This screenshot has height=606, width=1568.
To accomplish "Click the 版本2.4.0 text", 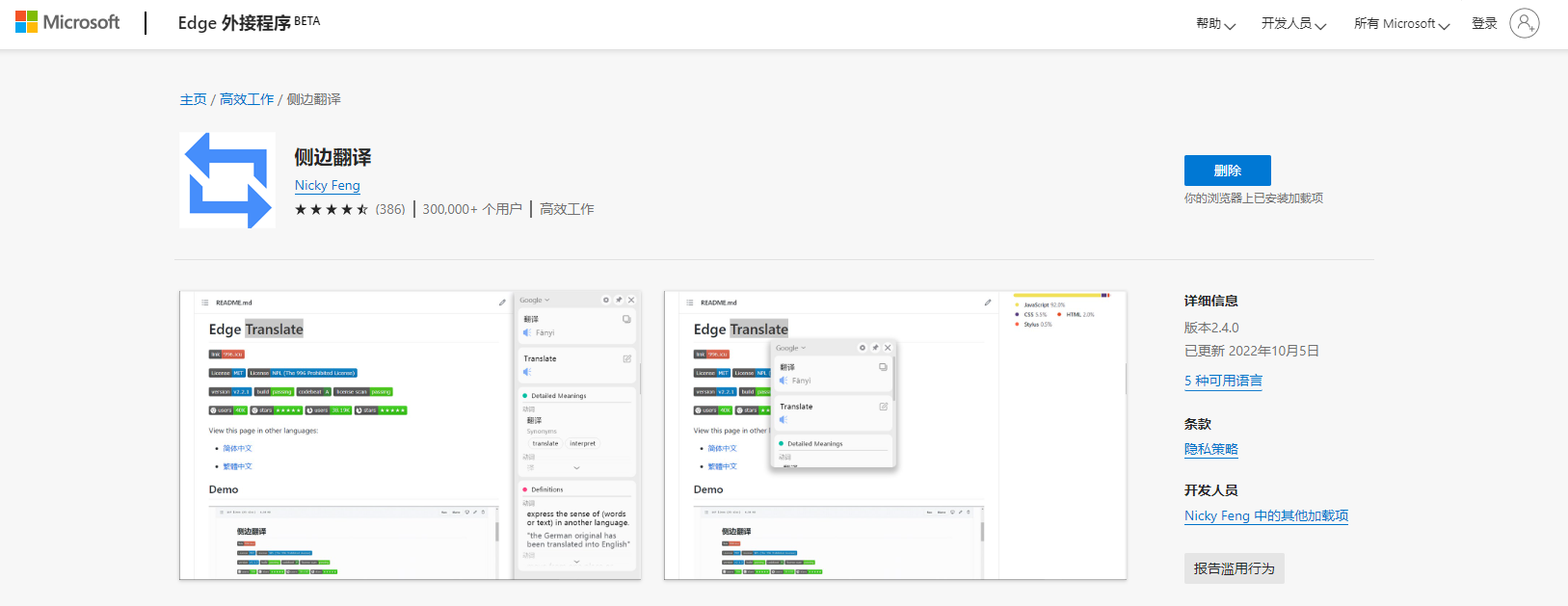I will pyautogui.click(x=1211, y=328).
